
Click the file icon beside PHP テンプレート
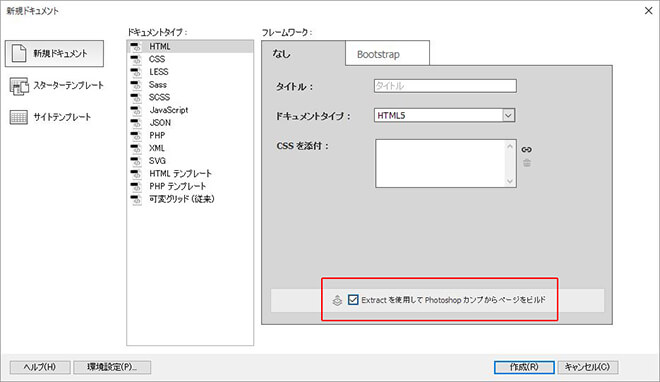point(136,186)
